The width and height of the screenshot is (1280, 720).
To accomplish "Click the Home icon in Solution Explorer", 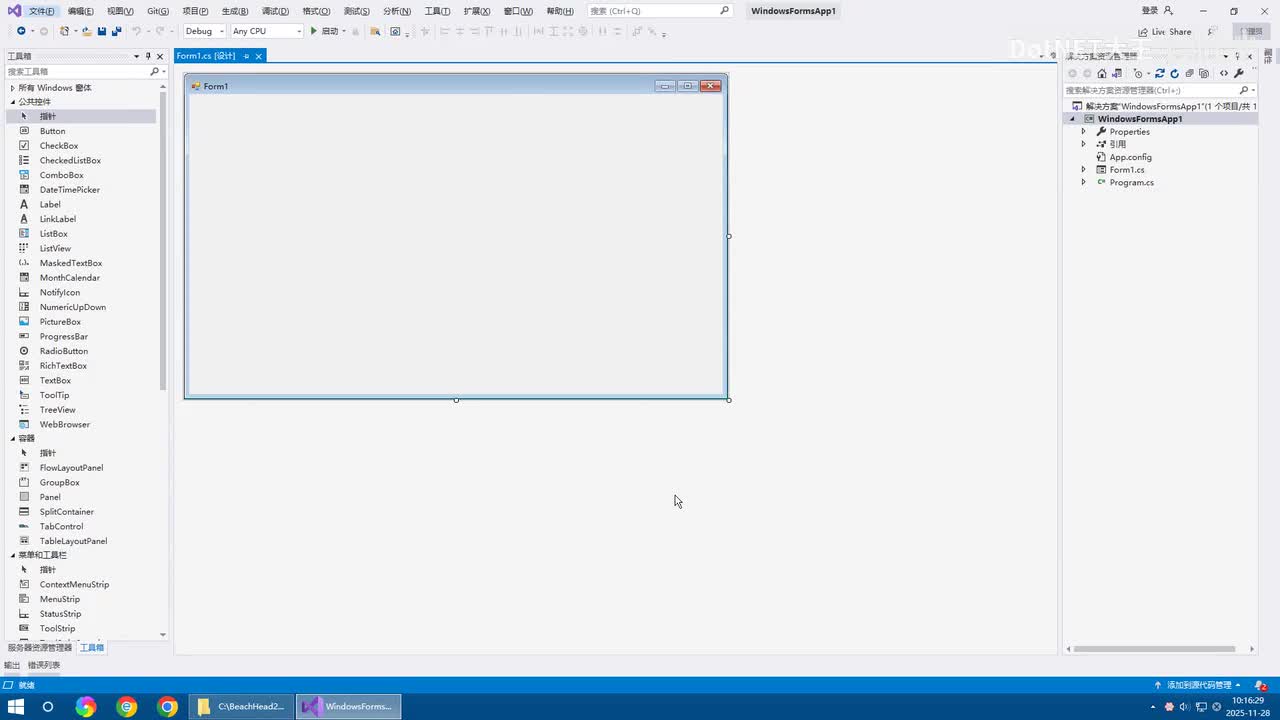I will click(1102, 73).
